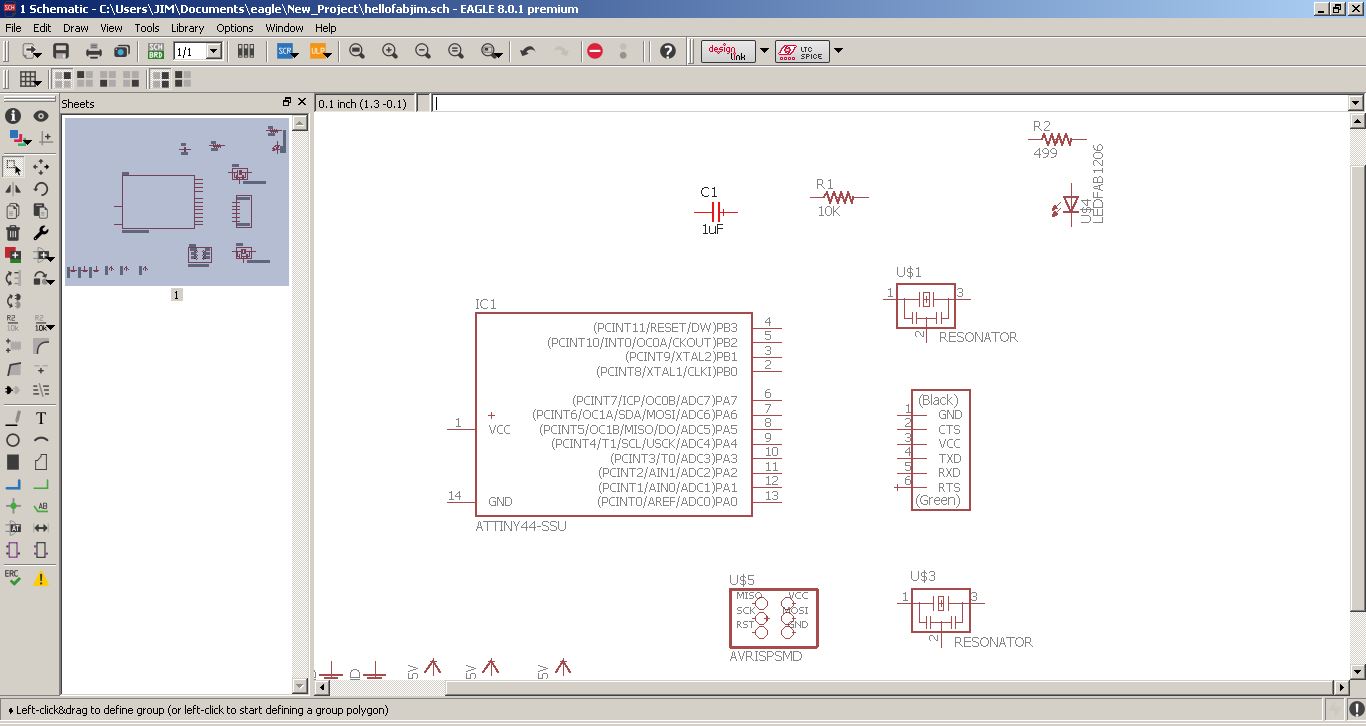The image size is (1366, 726).
Task: Select the Line draw tool
Action: [x=13, y=418]
